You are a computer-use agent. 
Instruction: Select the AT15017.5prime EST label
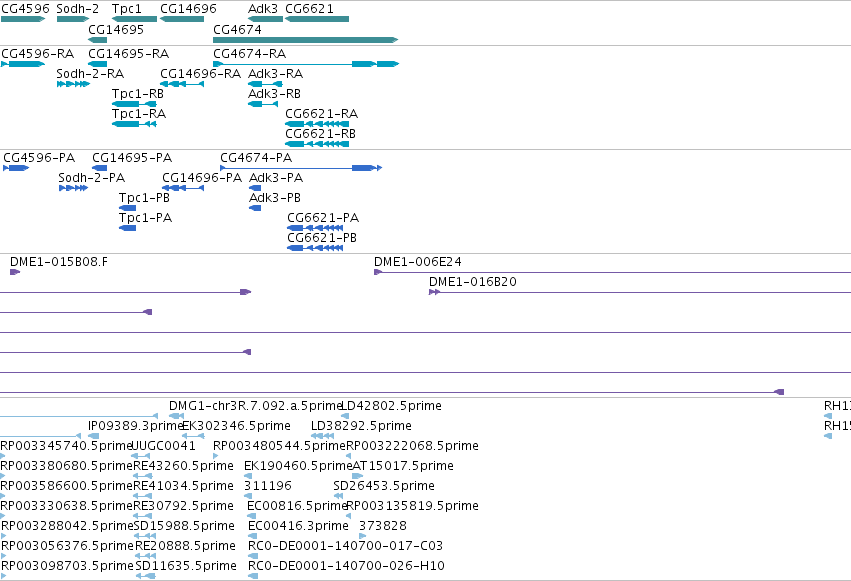(403, 466)
